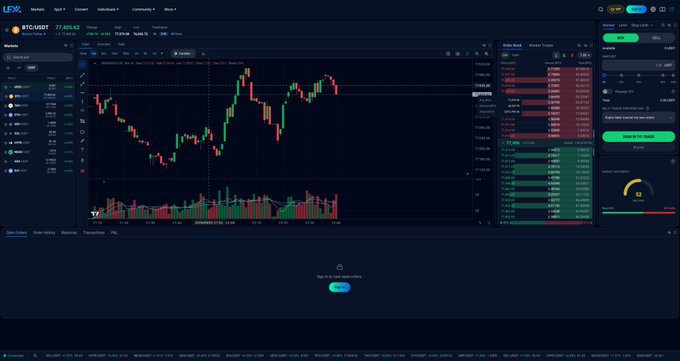
Task: Select the Fibonacci retracement tool
Action: pos(82,121)
